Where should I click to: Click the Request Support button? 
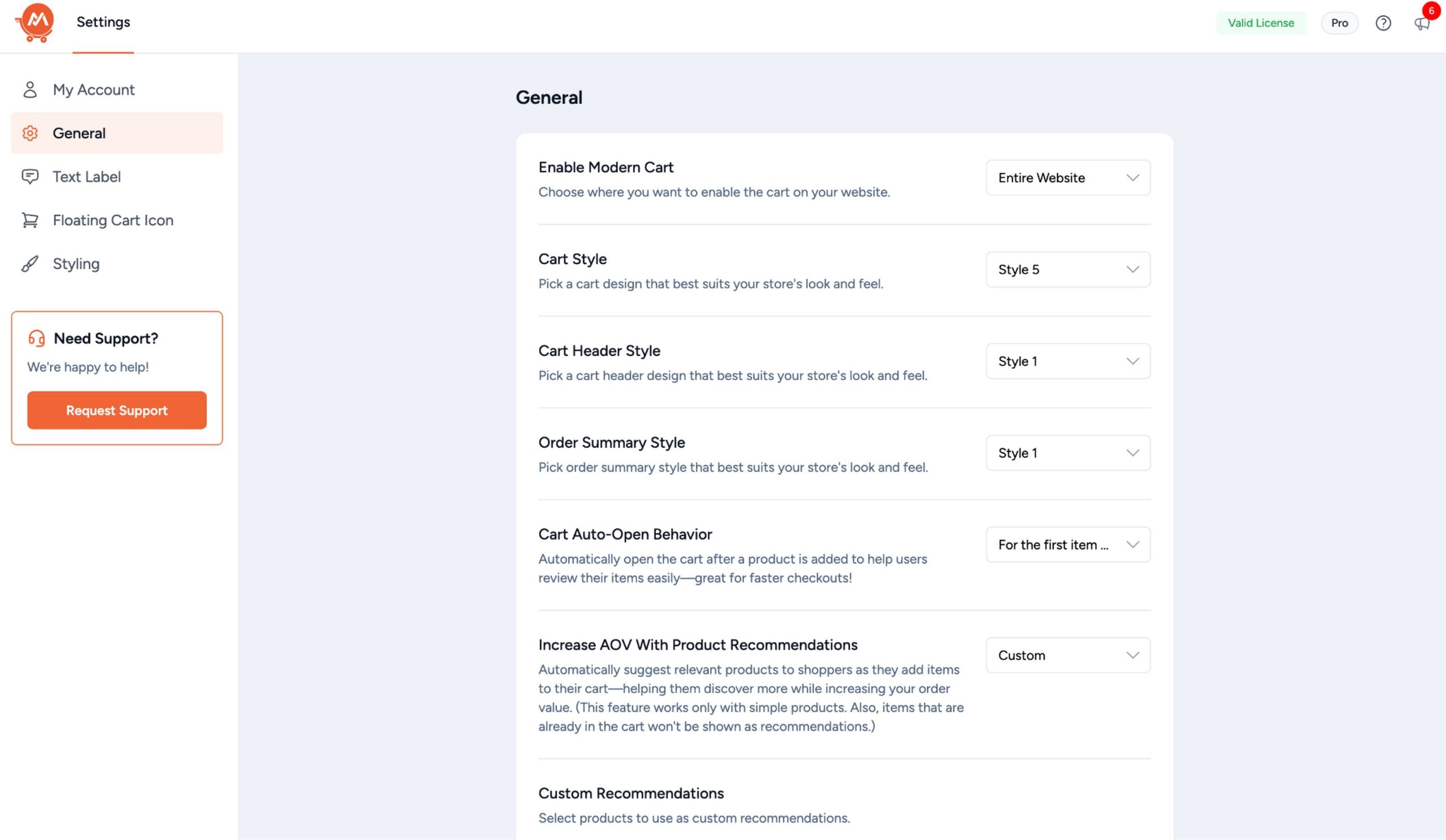pyautogui.click(x=116, y=410)
